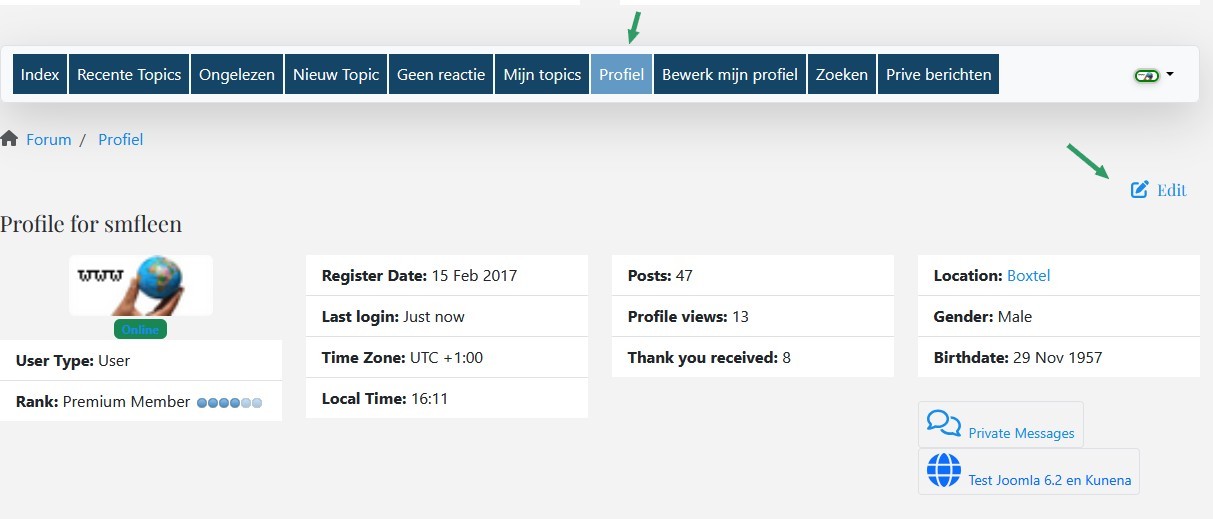The height and width of the screenshot is (519, 1213).
Task: Click the green Online status badge
Action: 140,330
